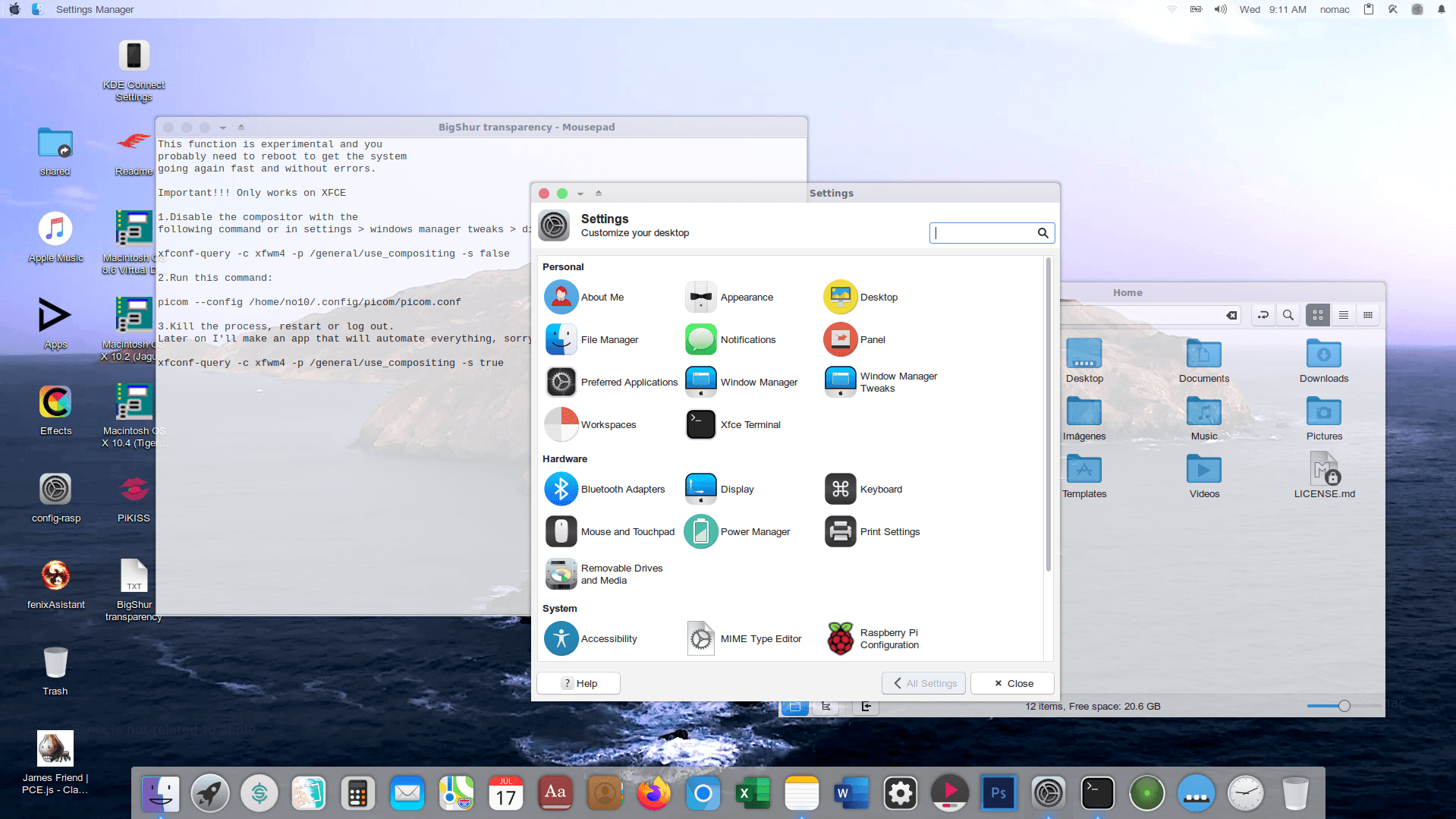Open Mouse and Touchpad settings

click(610, 532)
